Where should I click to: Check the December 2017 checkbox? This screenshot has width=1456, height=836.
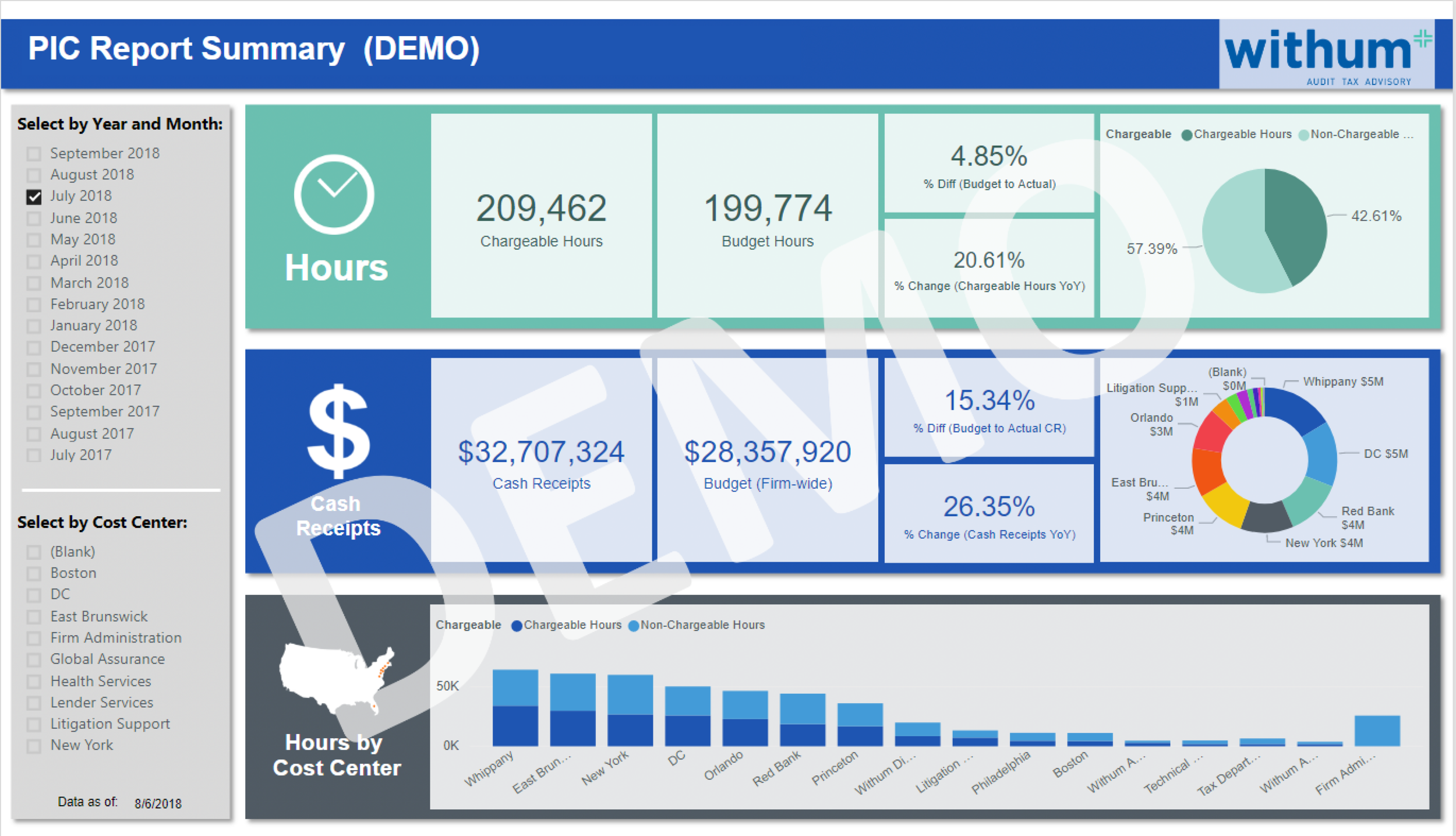point(34,347)
